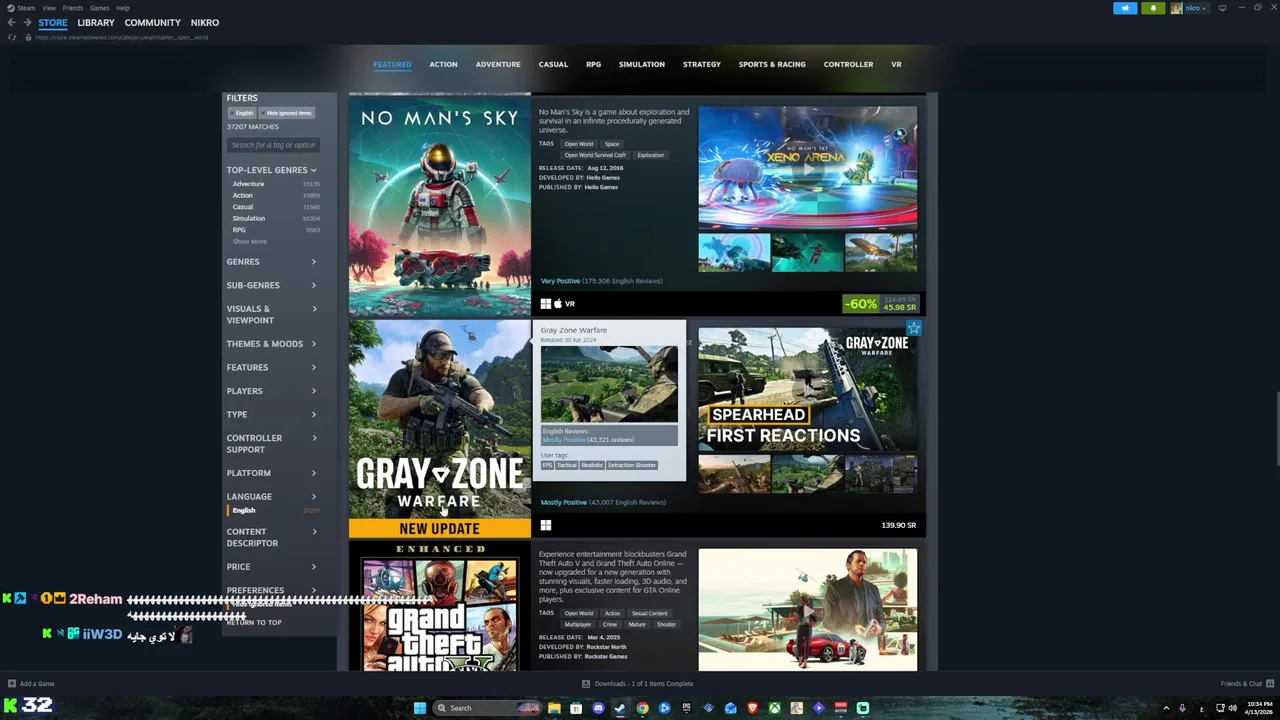Open the No Man's Sky Xeno Arena video thumbnail
The height and width of the screenshot is (720, 1280).
(807, 168)
